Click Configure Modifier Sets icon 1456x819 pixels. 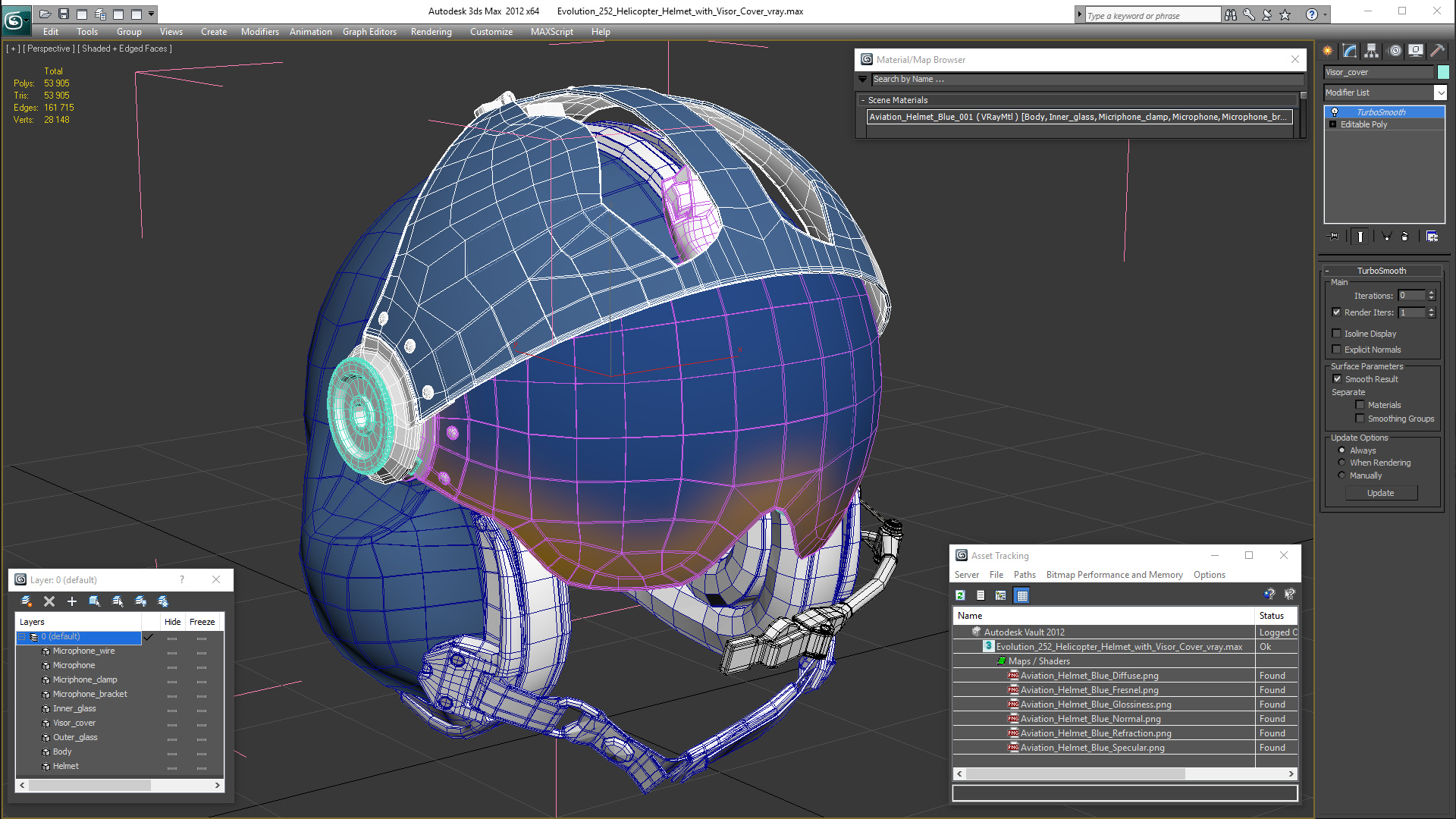[x=1432, y=237]
